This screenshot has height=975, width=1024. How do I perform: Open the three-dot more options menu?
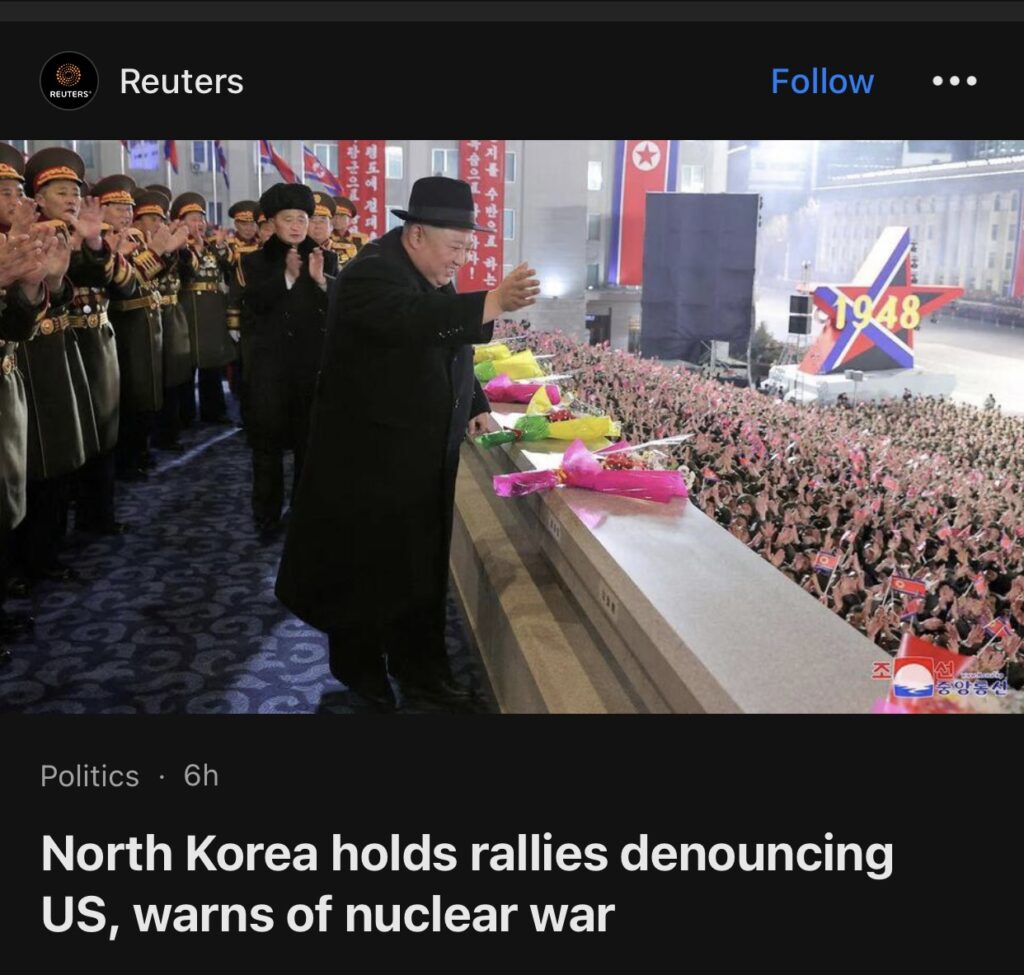[954, 81]
